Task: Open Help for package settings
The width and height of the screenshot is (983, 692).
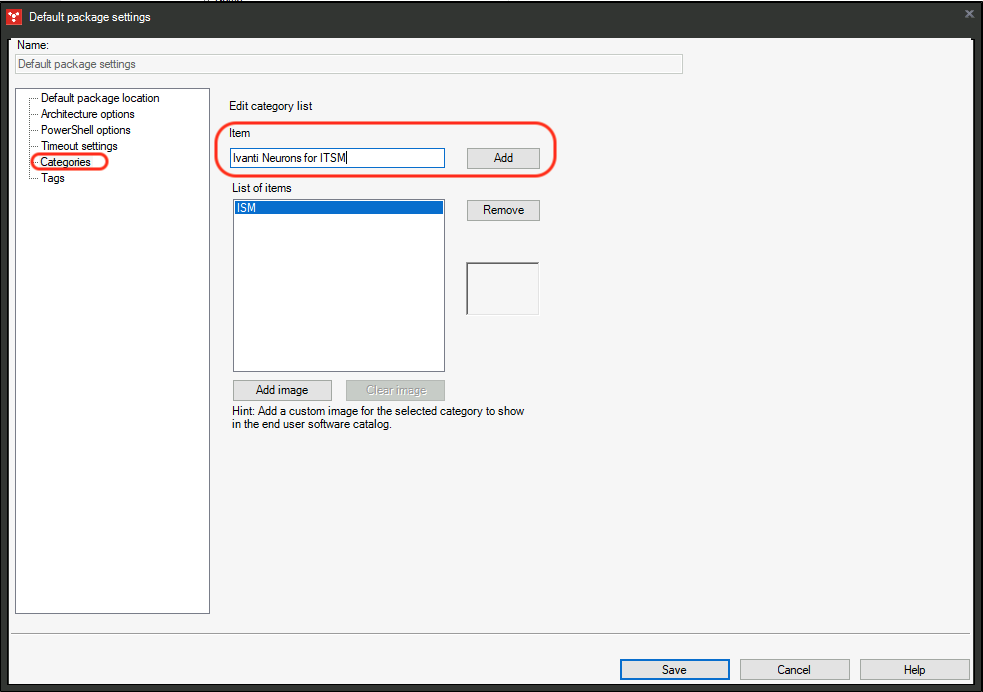Action: click(915, 669)
